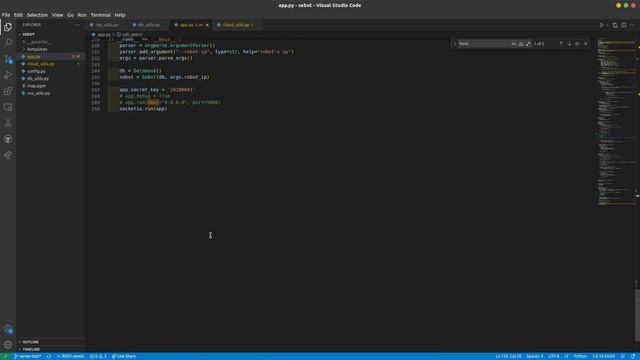Screen dimensions: 640x360
Task: Open the GitHub view in activity bar
Action: click(x=8, y=139)
